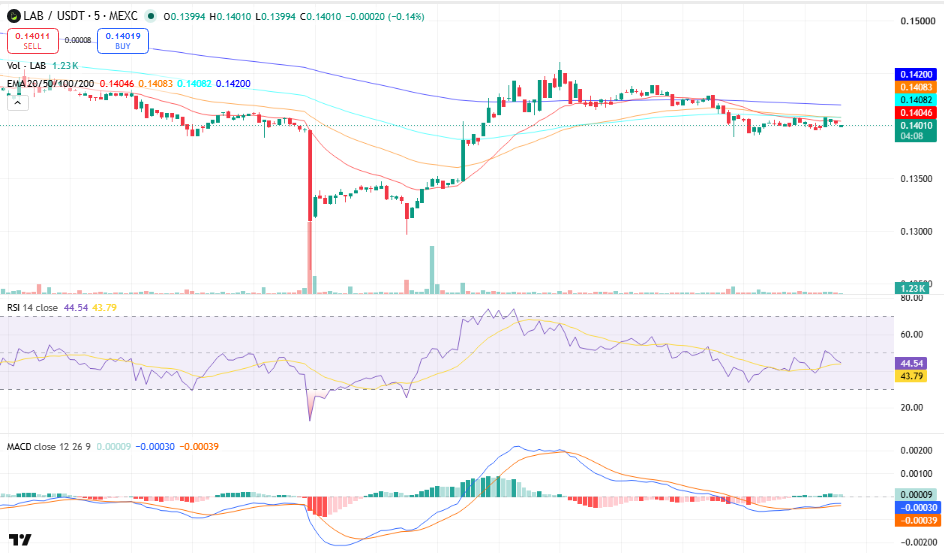Select the RSI 14 close indicator legend
The image size is (944, 553).
pyautogui.click(x=33, y=307)
